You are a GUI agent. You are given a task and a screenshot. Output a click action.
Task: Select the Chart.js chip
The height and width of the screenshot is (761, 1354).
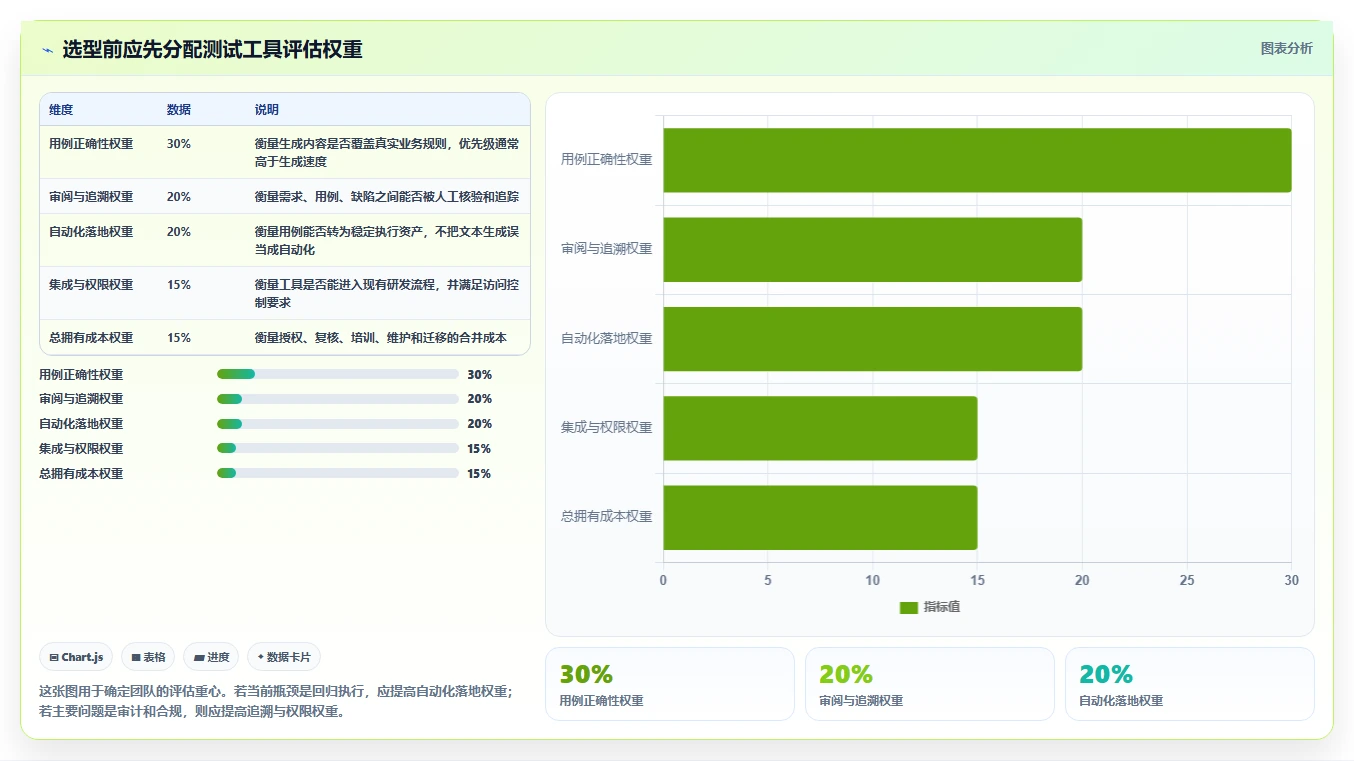[x=77, y=657]
